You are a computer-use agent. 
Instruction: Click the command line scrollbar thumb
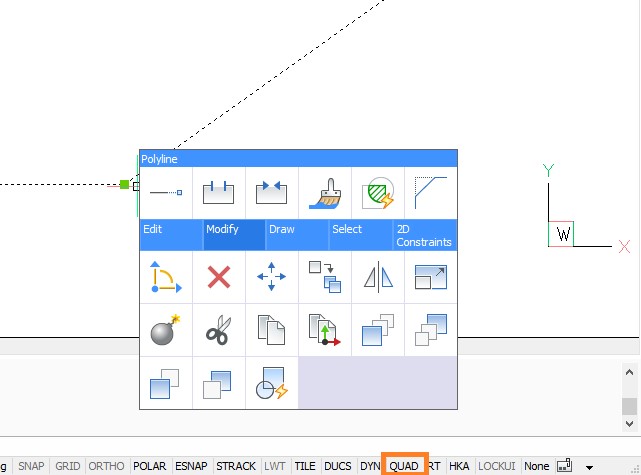(629, 406)
